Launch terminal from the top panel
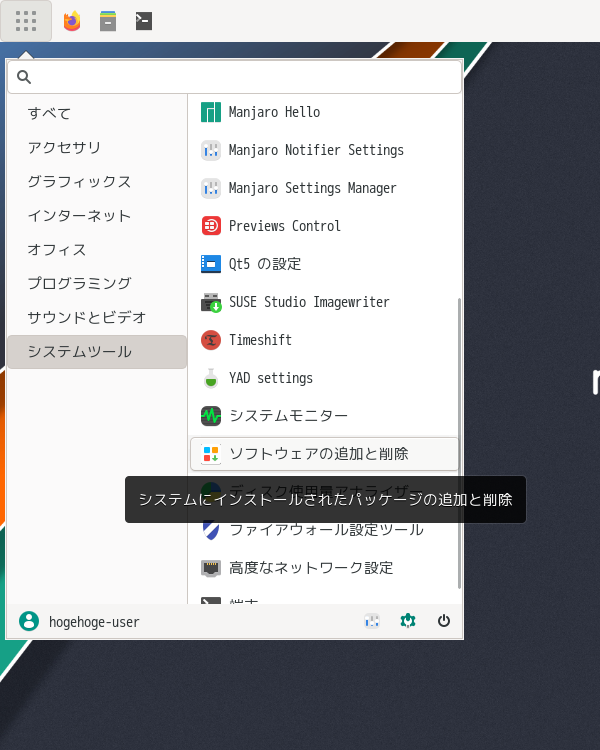The image size is (600, 750). pos(144,21)
